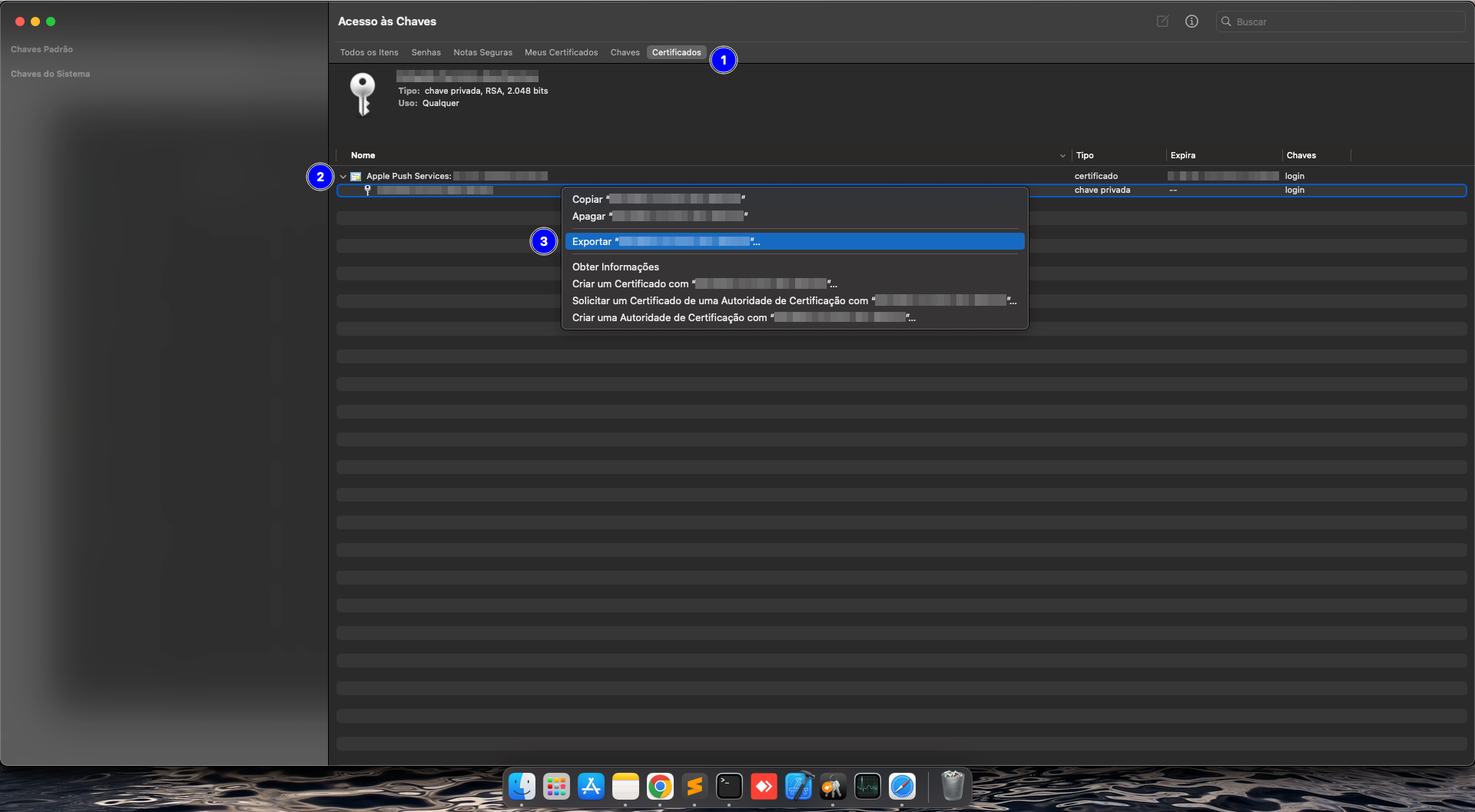Click the 'certificado' type cell
This screenshot has width=1475, height=812.
(x=1096, y=177)
